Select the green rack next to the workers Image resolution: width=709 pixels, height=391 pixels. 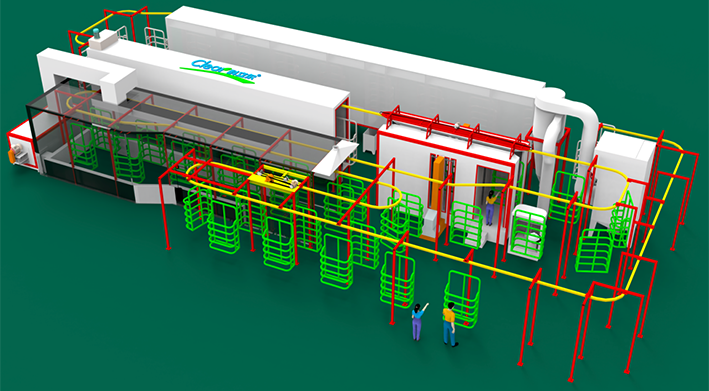tap(463, 298)
